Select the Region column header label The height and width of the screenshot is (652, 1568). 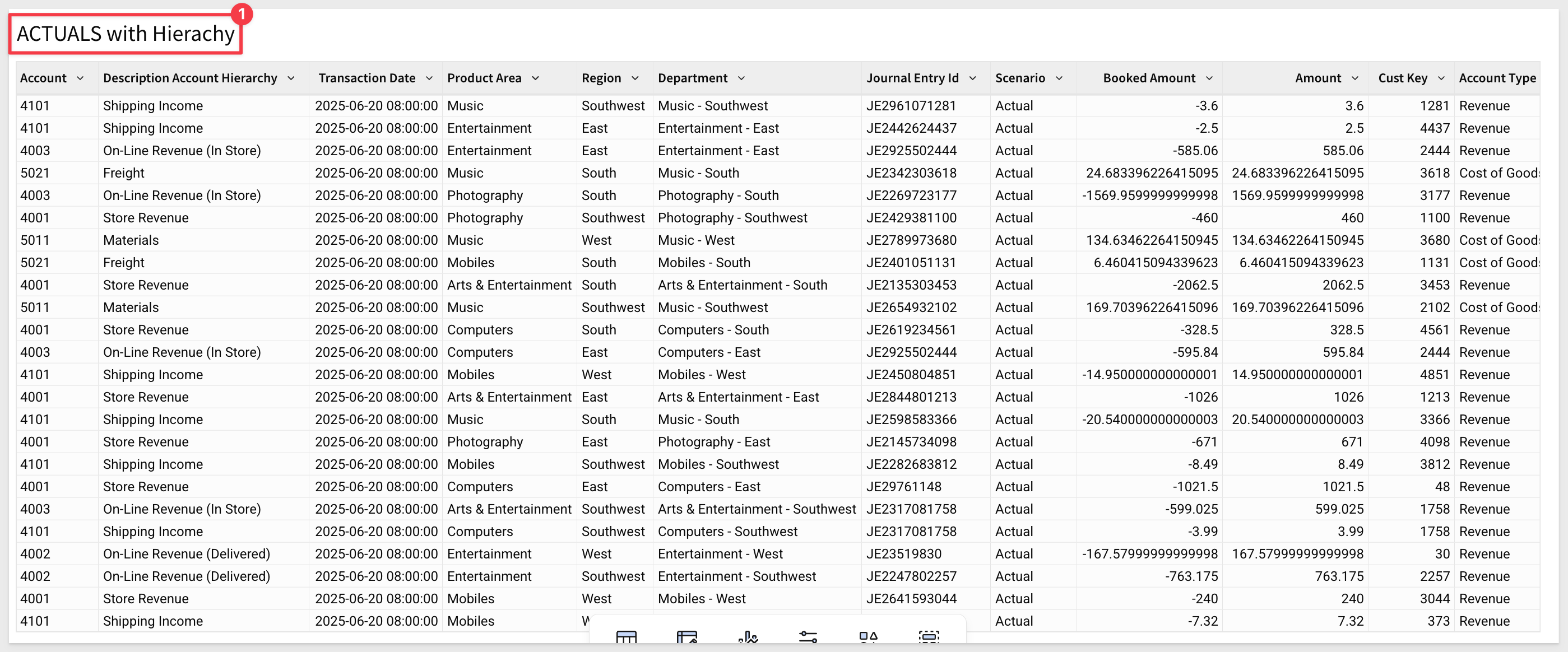tap(601, 78)
